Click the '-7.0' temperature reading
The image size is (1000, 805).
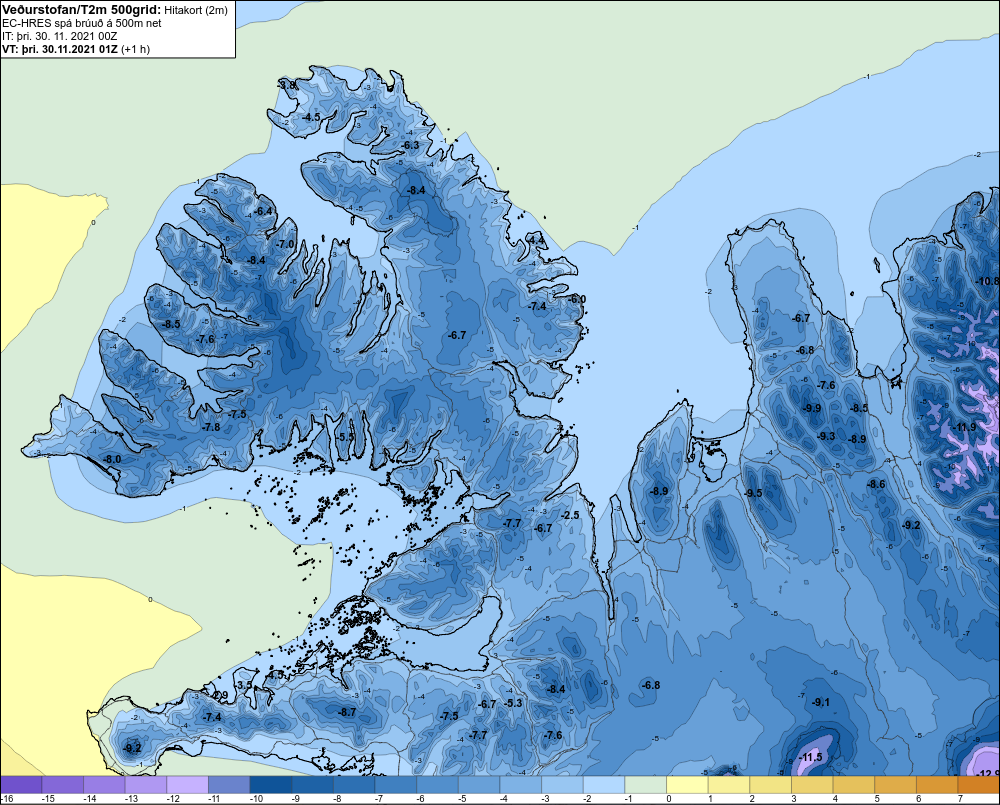[x=286, y=244]
